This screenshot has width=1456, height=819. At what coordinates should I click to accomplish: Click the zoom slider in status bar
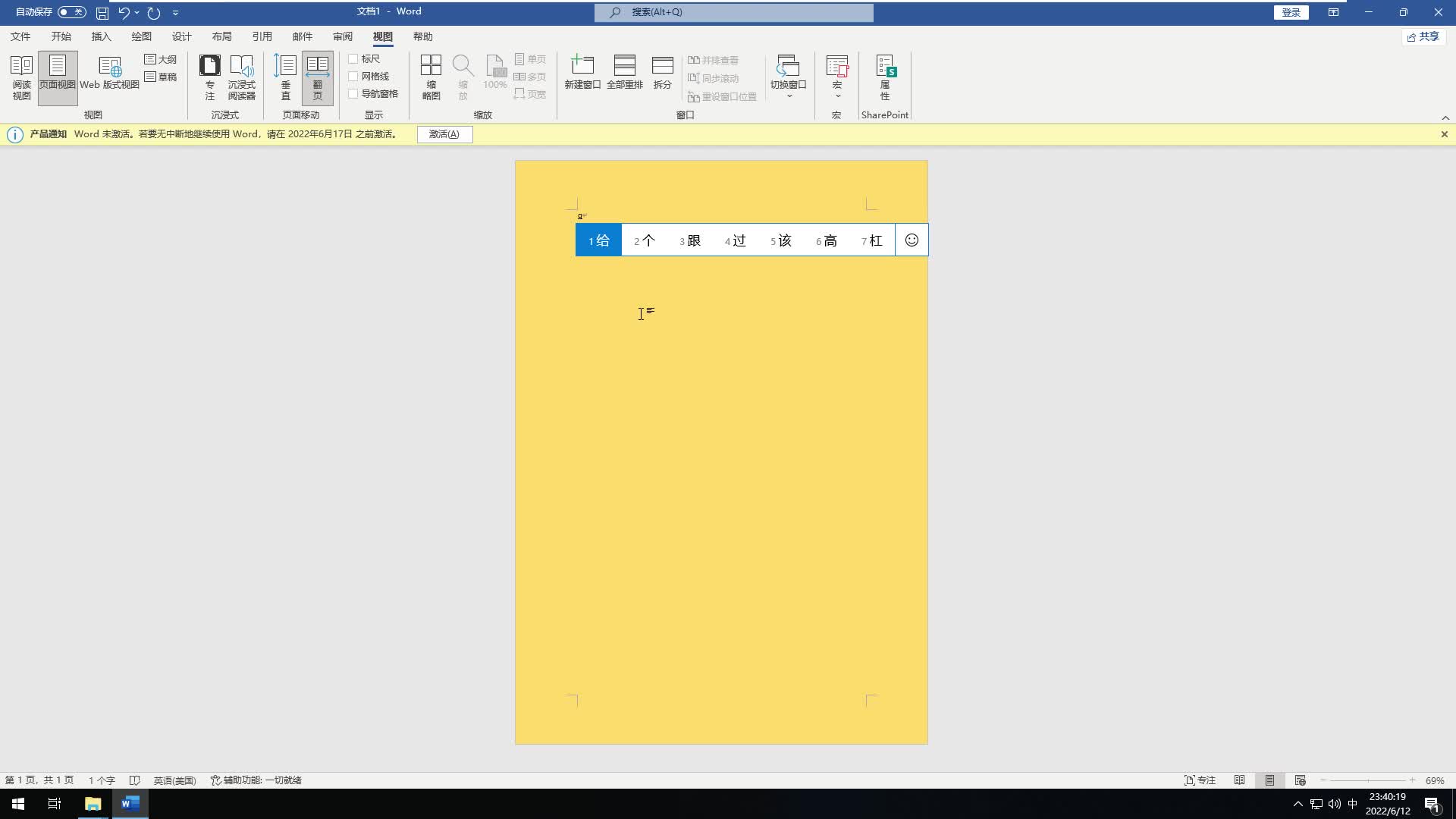[1368, 780]
